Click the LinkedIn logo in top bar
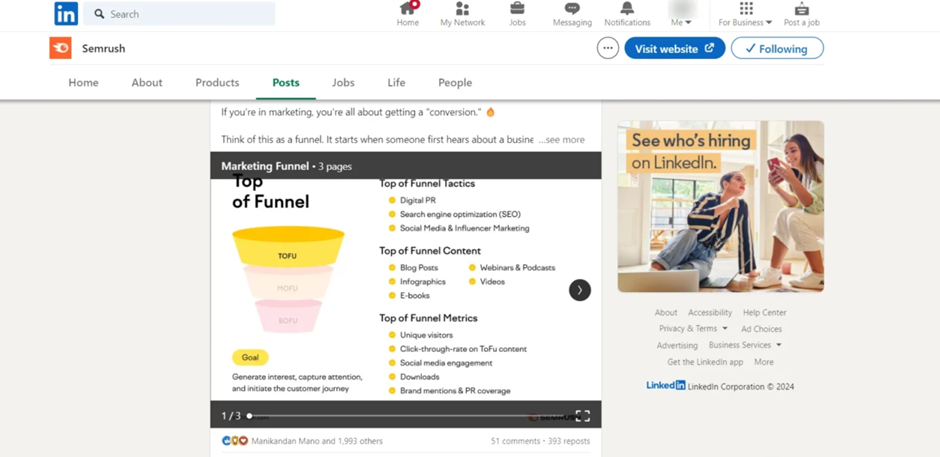Image resolution: width=940 pixels, height=457 pixels. (66, 13)
